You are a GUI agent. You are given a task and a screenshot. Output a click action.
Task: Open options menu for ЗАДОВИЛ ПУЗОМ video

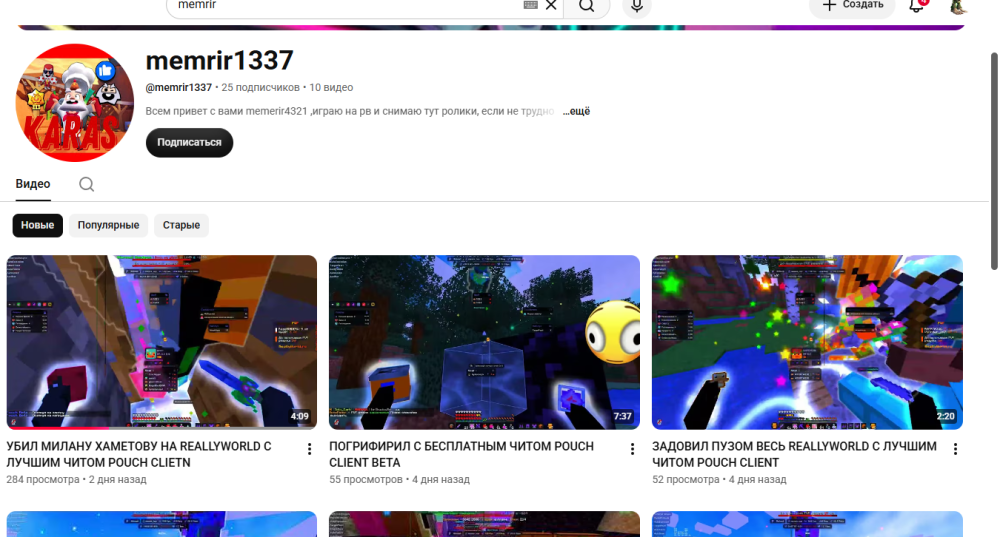tap(955, 449)
